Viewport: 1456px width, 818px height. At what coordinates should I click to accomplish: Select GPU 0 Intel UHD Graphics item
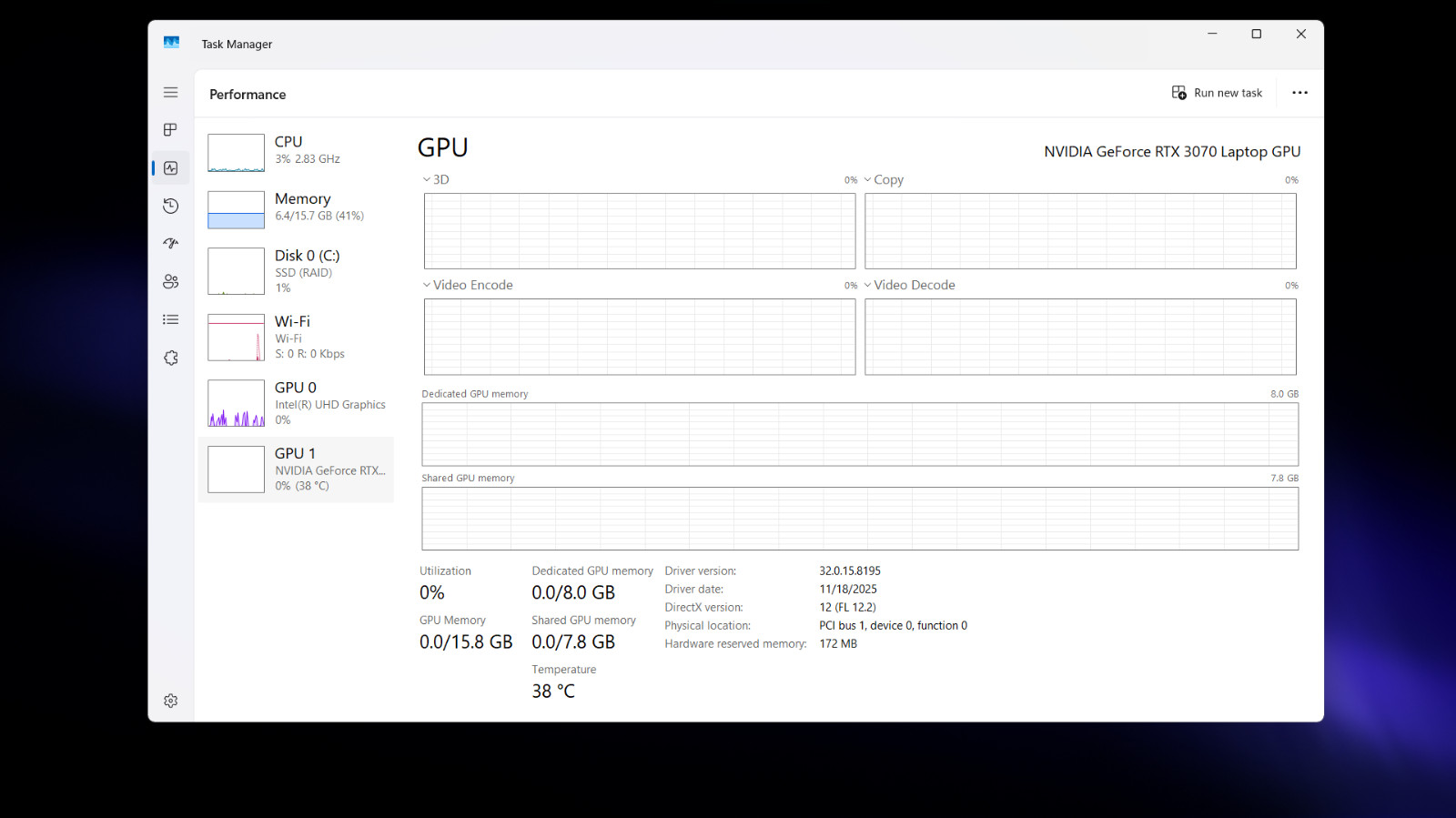(x=296, y=403)
